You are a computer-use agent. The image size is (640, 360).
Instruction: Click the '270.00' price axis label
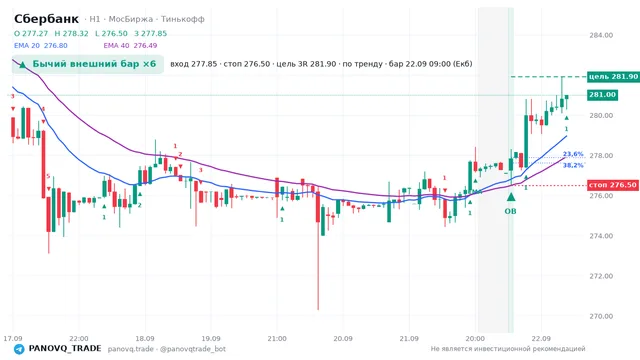[601, 316]
